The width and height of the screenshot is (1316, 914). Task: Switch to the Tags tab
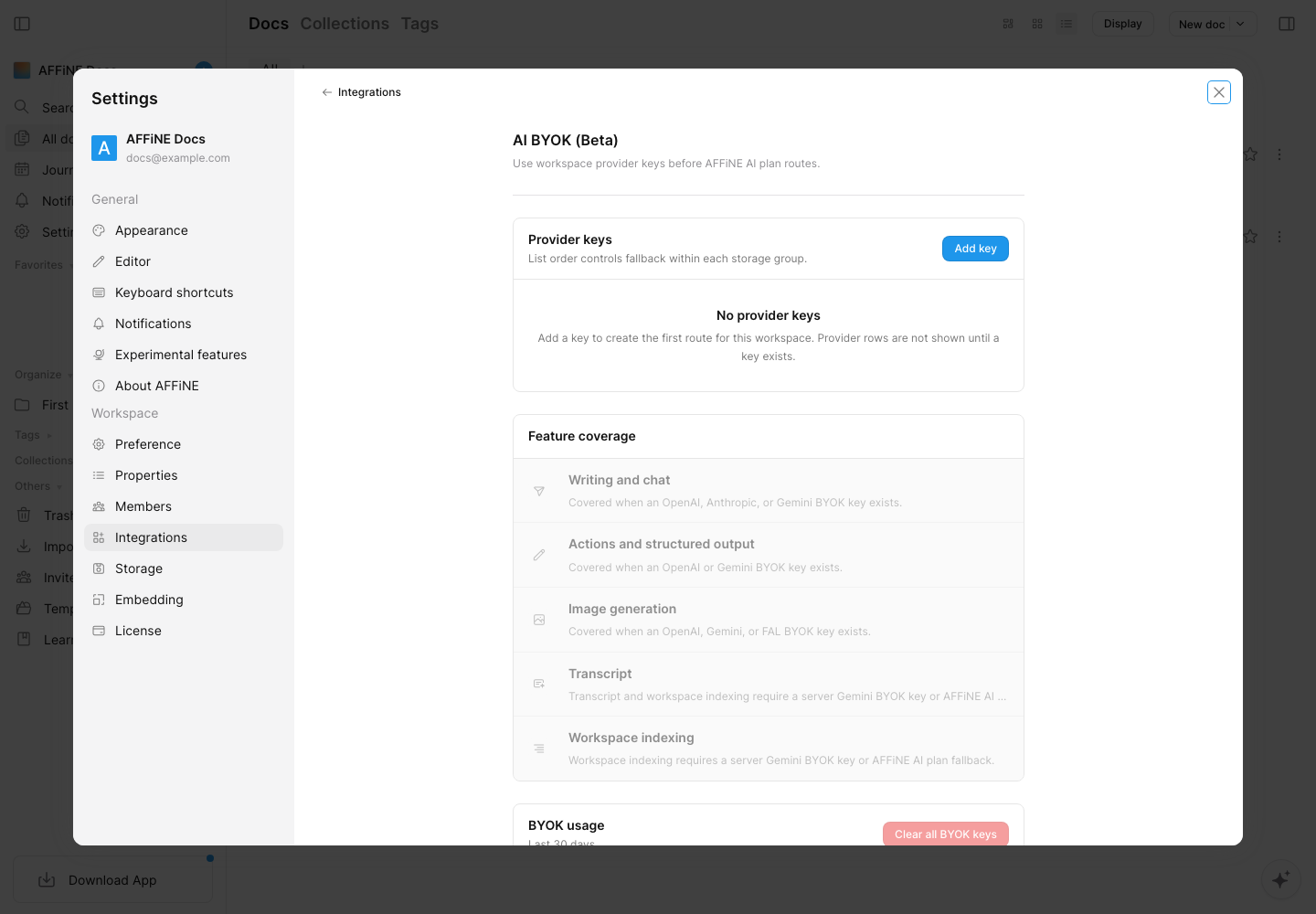pyautogui.click(x=419, y=24)
